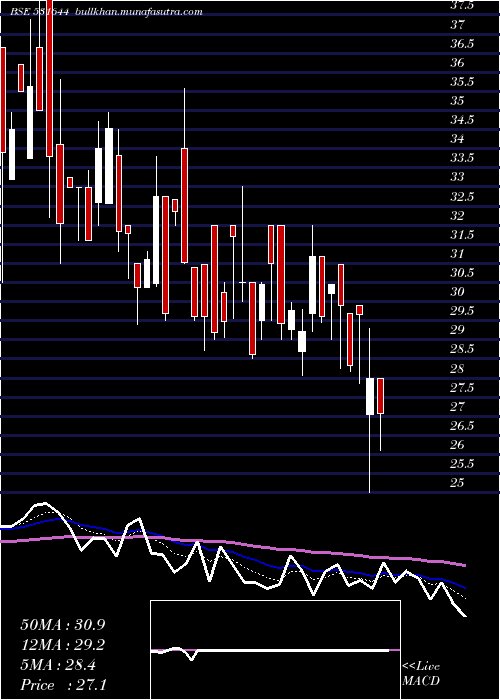This screenshot has height=700, width=500.
Task: Select the 27.5 price level label
Action: (x=462, y=388)
